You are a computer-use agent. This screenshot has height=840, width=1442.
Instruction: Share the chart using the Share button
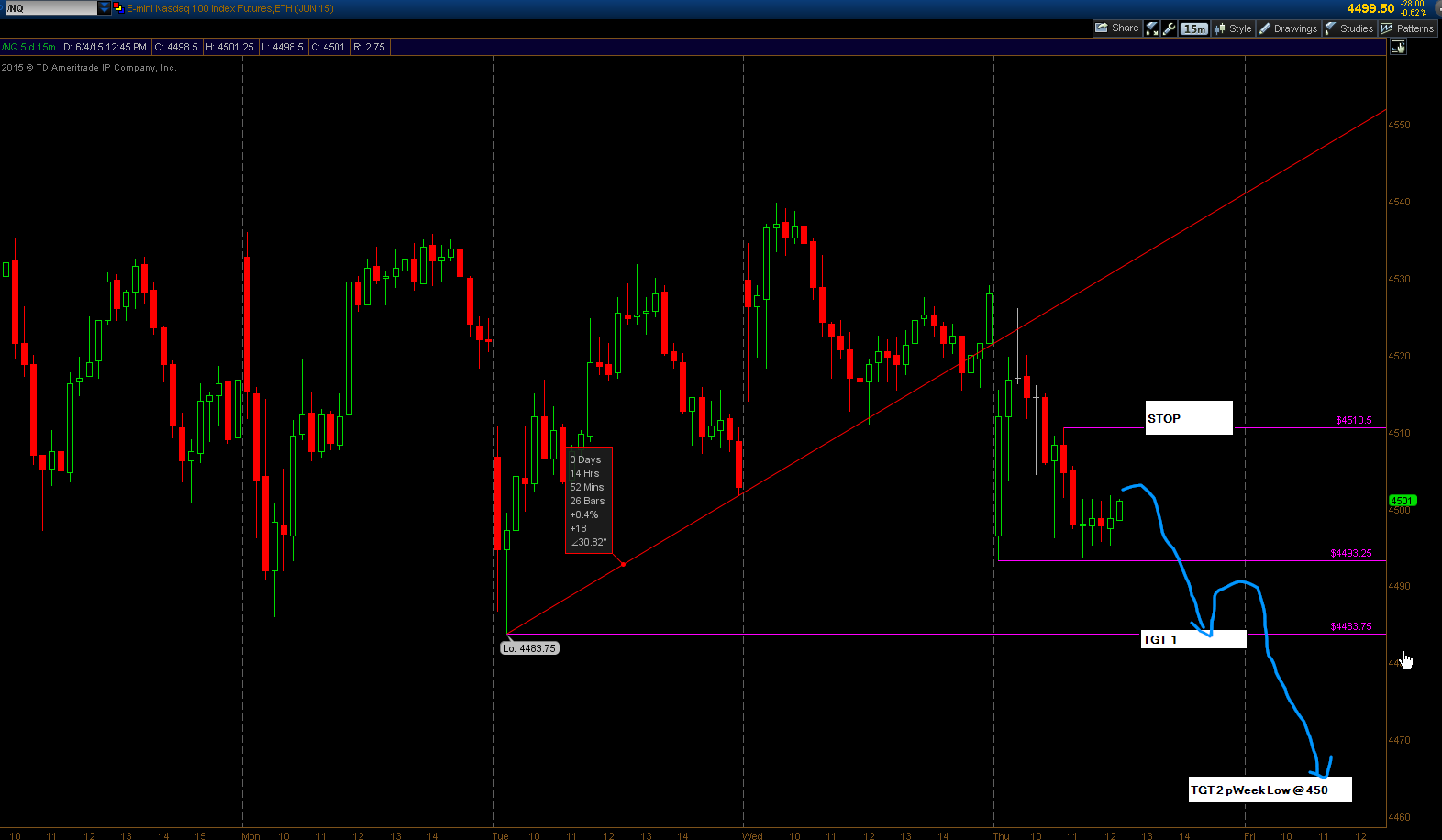coord(1116,28)
